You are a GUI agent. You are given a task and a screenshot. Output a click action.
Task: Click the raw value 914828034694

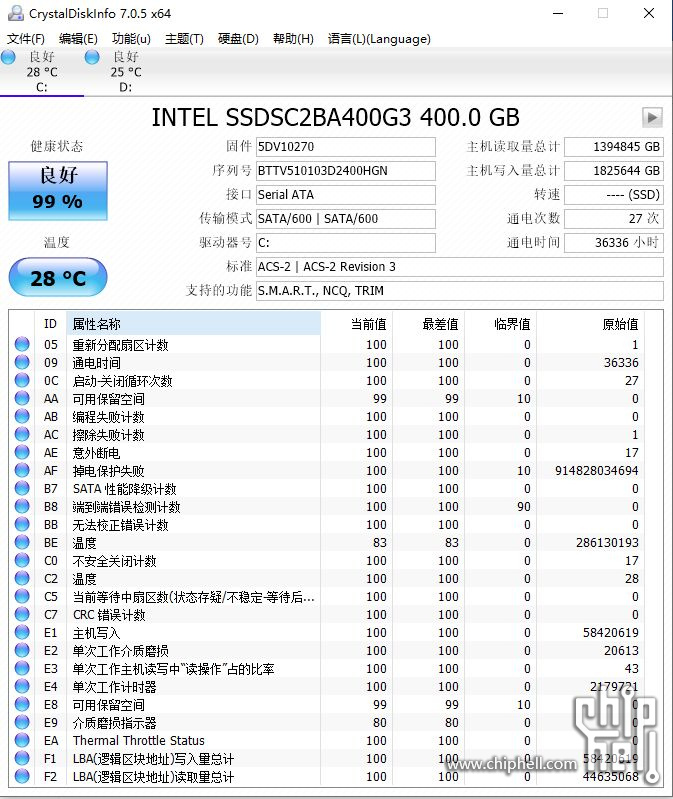point(596,470)
